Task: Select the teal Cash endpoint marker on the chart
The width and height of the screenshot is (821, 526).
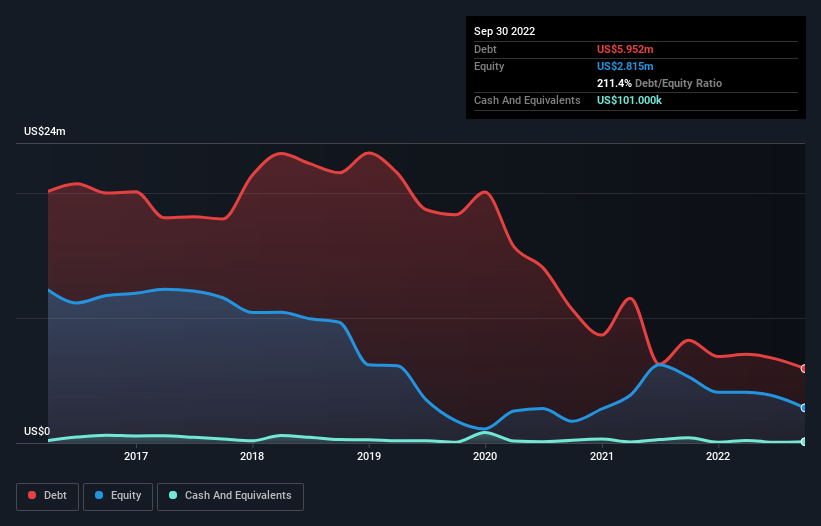Action: coord(804,442)
